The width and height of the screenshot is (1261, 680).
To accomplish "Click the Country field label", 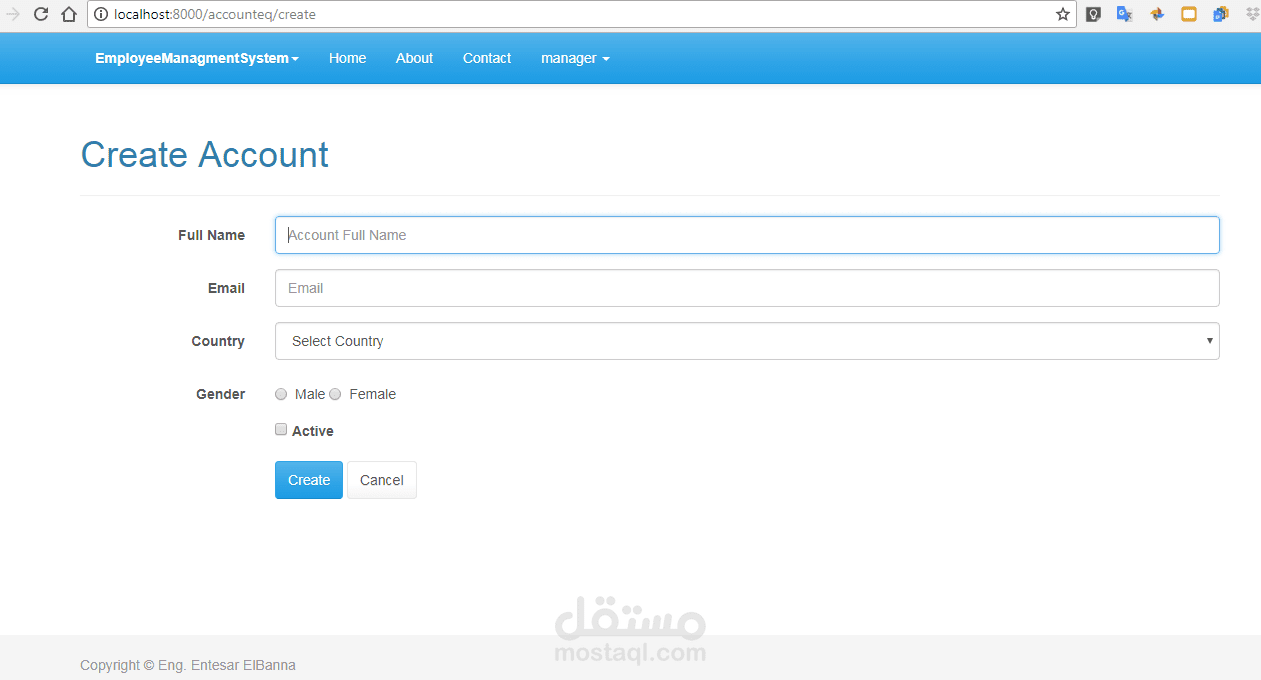I will pos(218,341).
